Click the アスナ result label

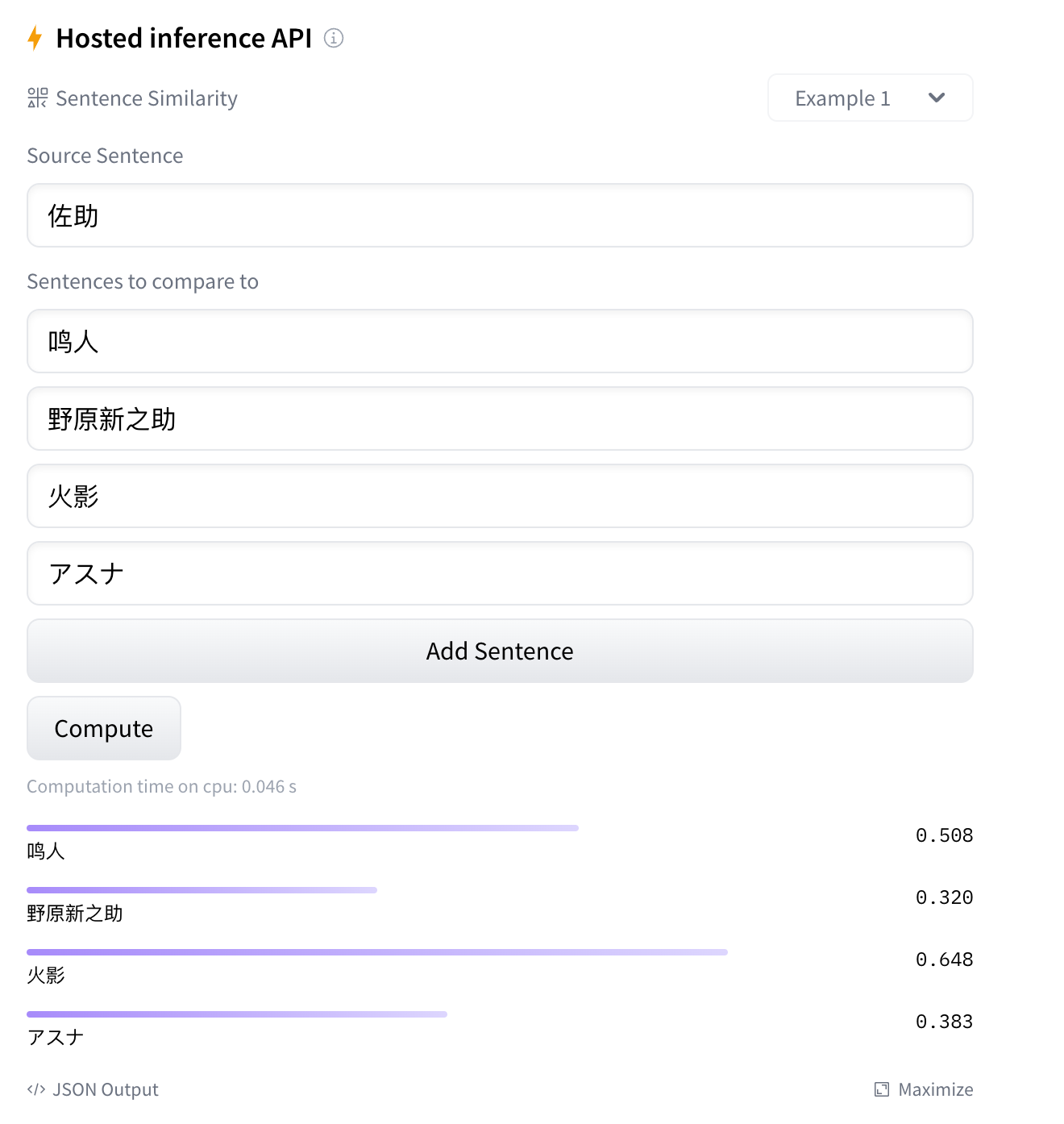coord(56,1038)
